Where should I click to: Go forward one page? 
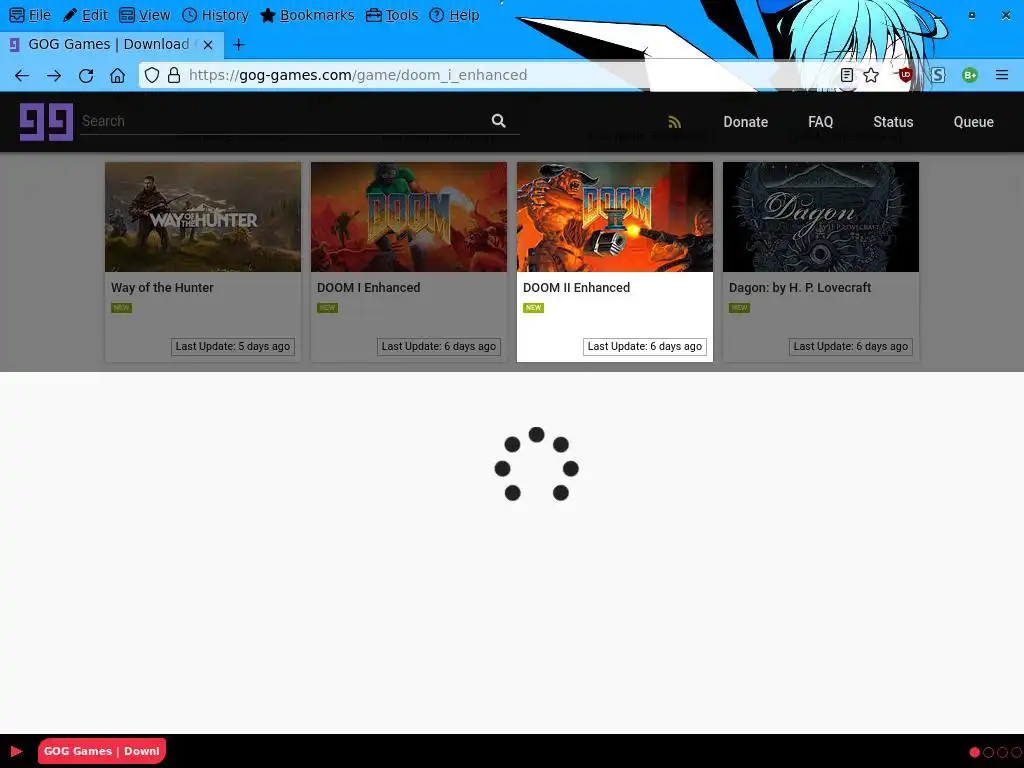pyautogui.click(x=54, y=76)
